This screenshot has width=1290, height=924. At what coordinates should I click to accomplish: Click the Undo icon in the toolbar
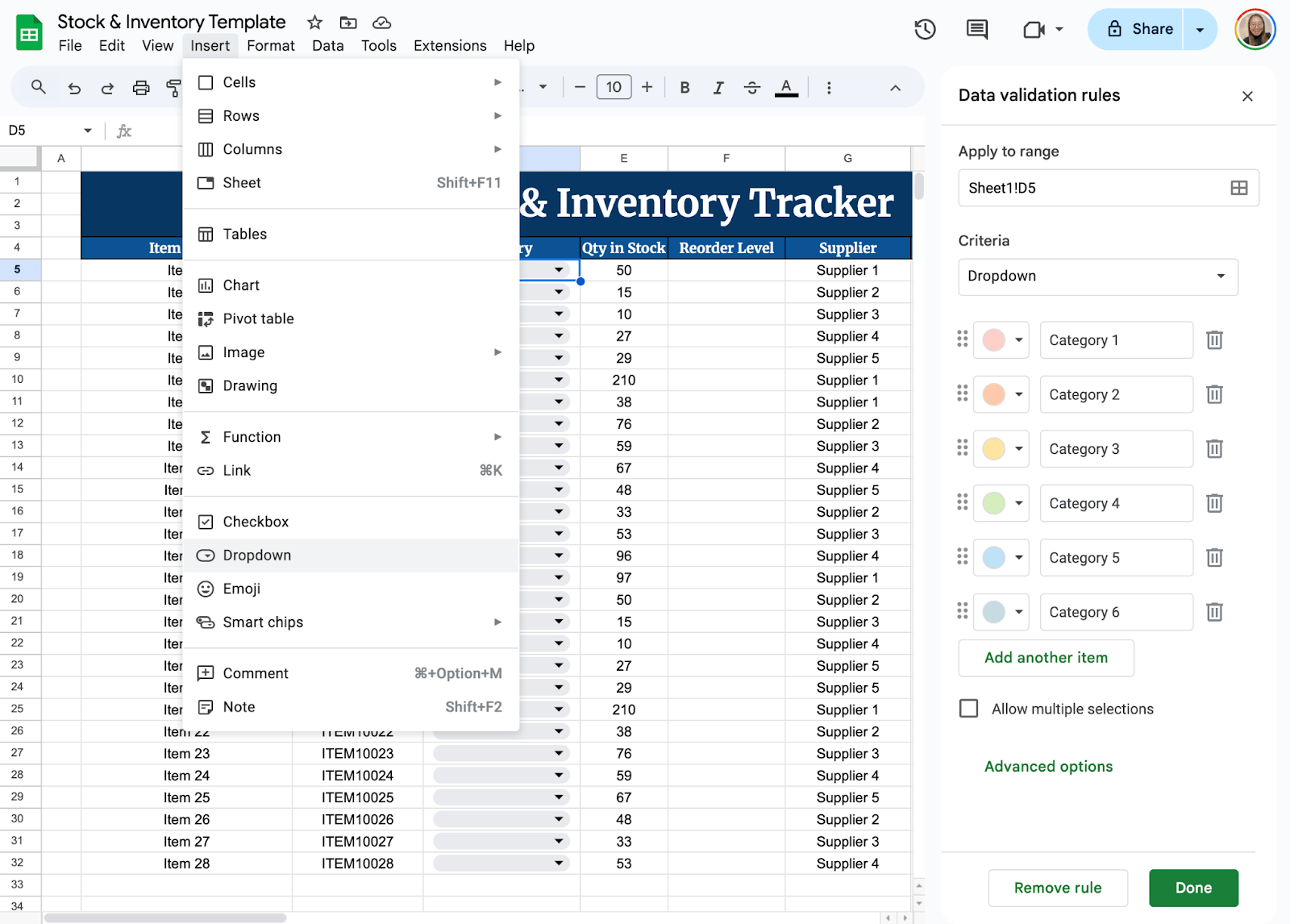coord(74,87)
